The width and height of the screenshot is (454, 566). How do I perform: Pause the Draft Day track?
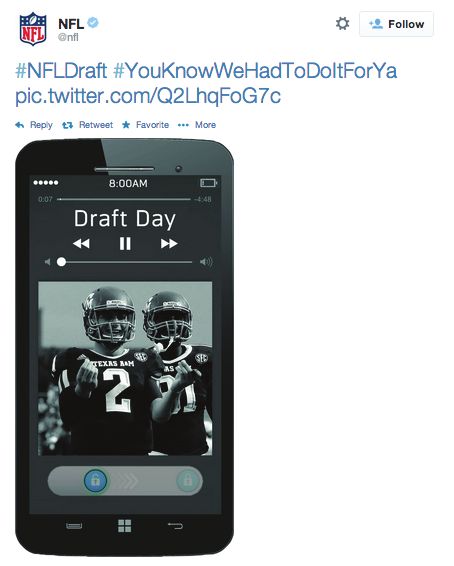[x=125, y=244]
